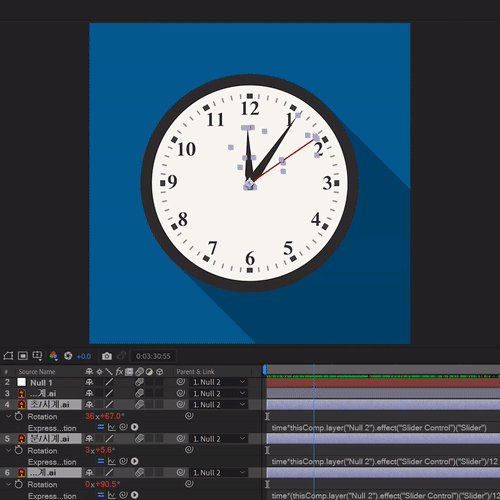Click the Reset Exposure aperture icon
500x500 pixels.
[68, 356]
